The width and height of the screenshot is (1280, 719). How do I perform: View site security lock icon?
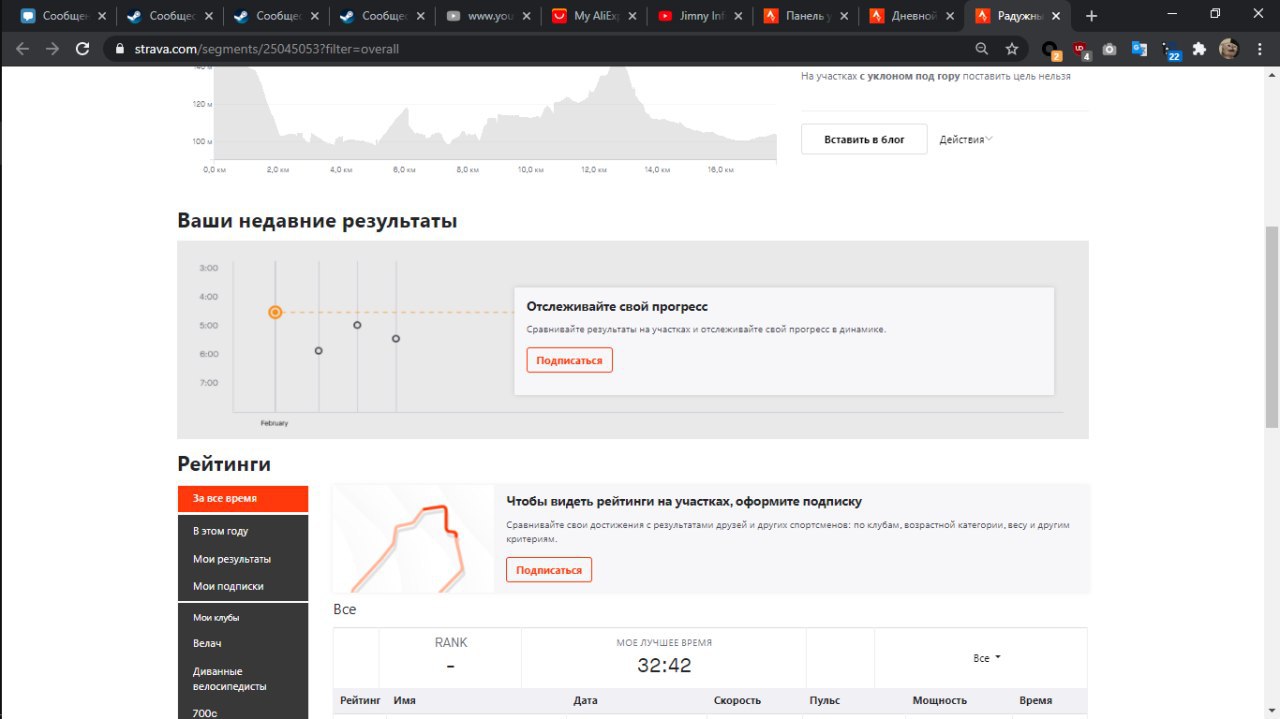[x=121, y=48]
